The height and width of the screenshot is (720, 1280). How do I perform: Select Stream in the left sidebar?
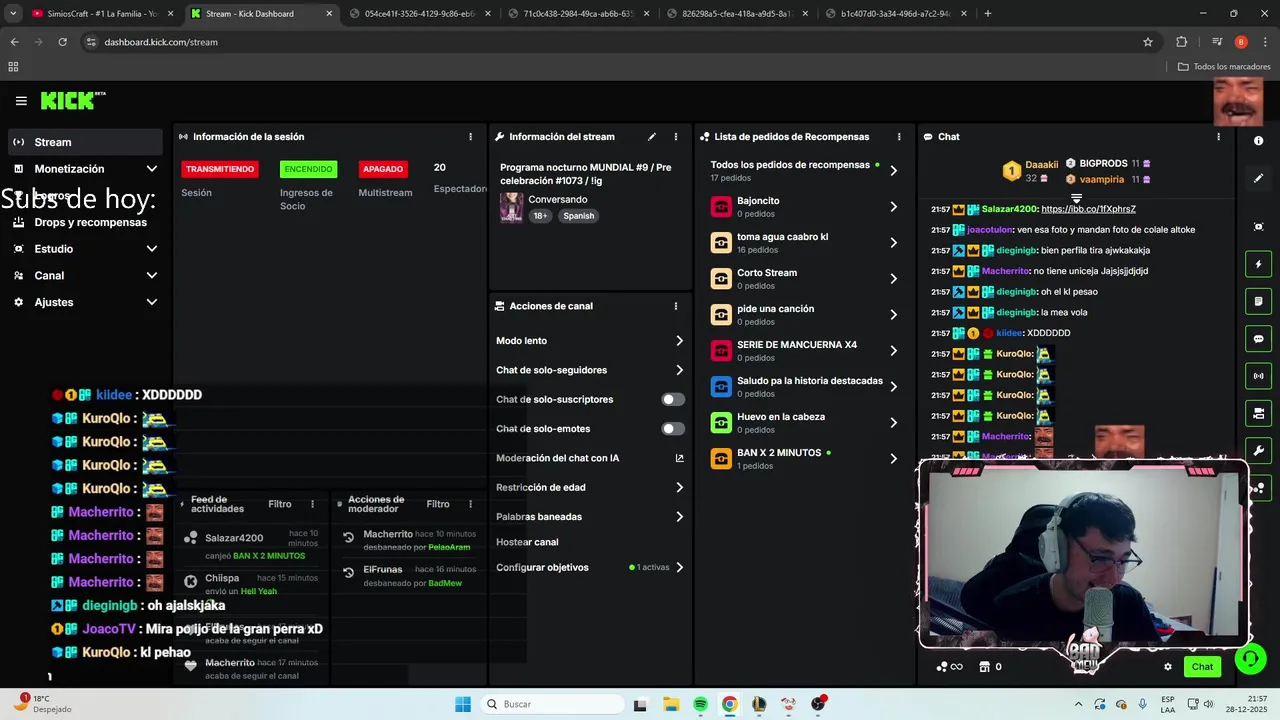point(85,142)
